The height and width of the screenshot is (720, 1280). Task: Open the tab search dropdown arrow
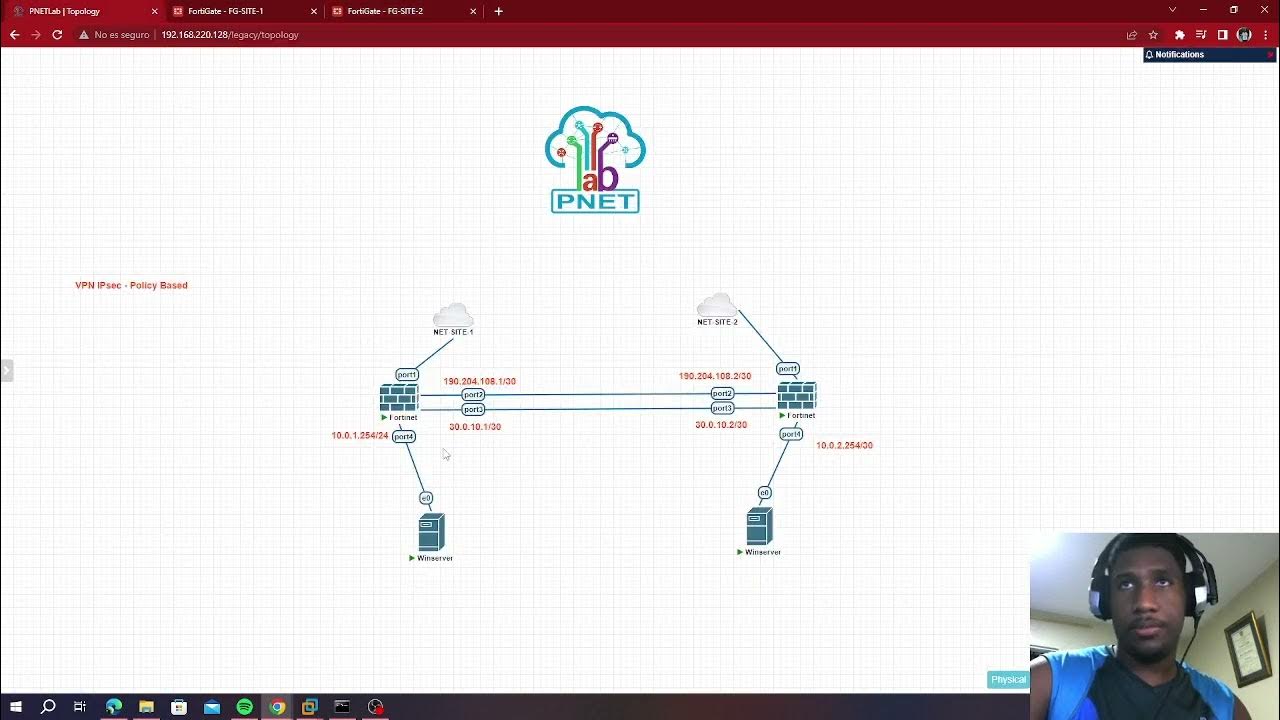(x=1173, y=10)
